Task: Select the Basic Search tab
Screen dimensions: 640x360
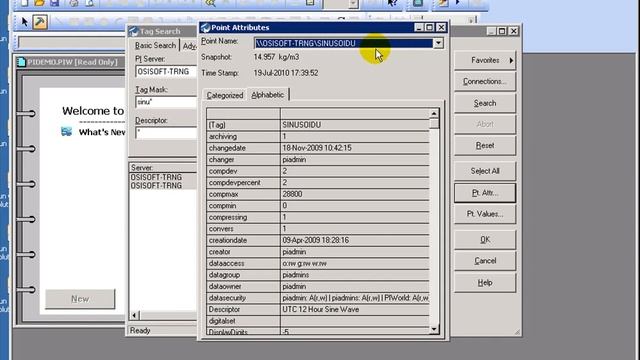Action: pos(155,45)
